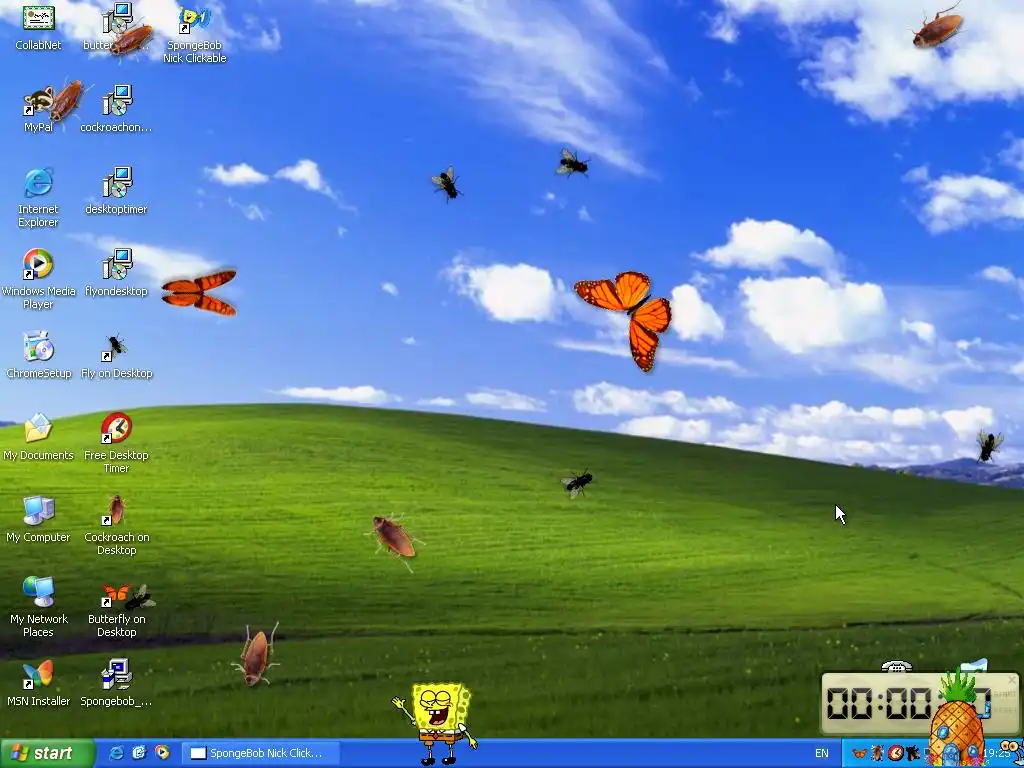The width and height of the screenshot is (1024, 768).
Task: Select the Spongebob_... installer icon
Action: 116,683
